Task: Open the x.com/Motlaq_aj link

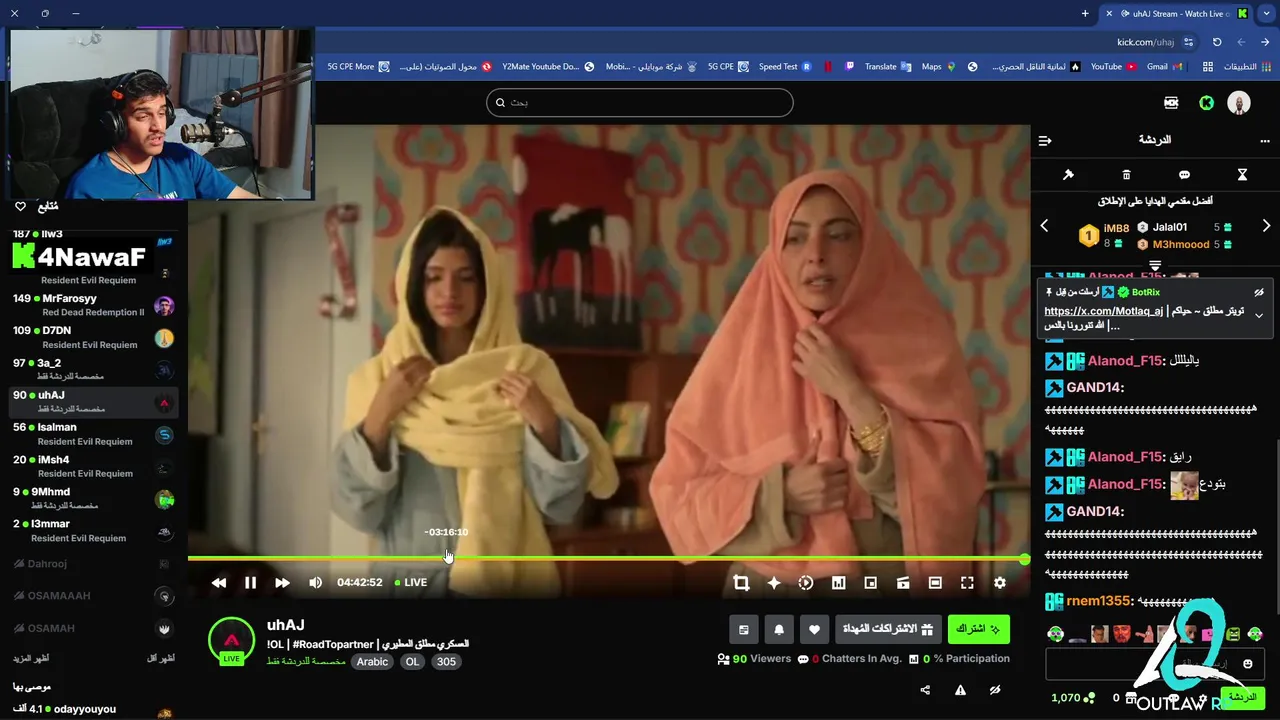Action: tap(1103, 311)
